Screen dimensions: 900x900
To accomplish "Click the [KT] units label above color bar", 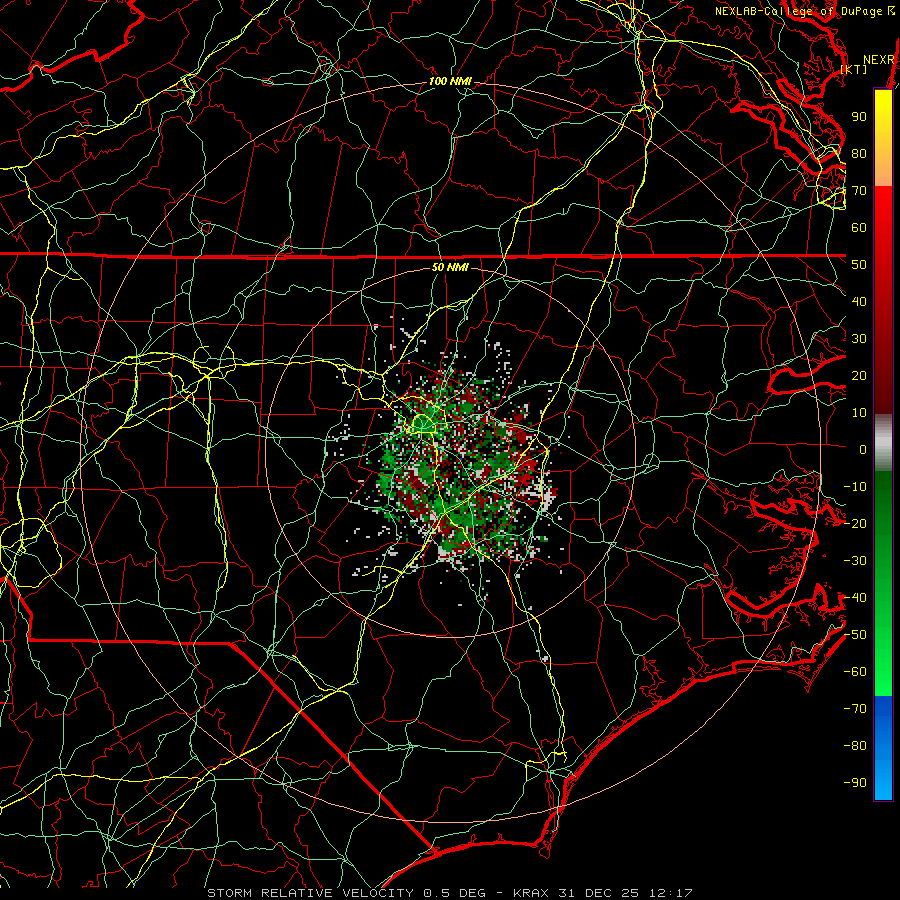I will [854, 69].
